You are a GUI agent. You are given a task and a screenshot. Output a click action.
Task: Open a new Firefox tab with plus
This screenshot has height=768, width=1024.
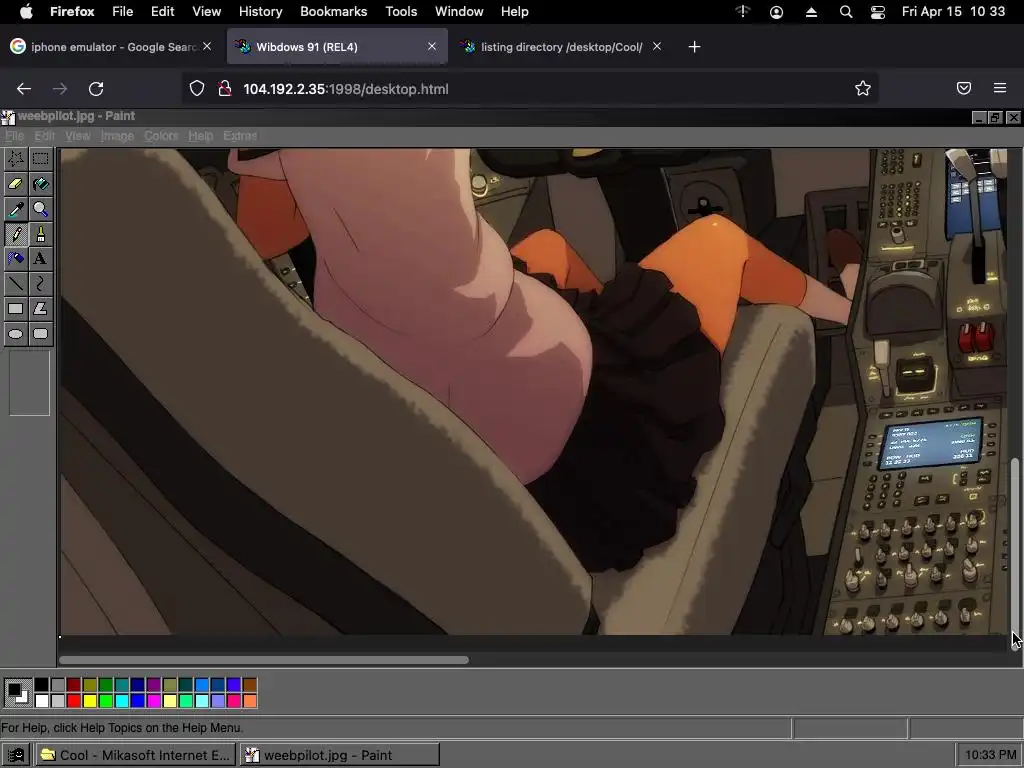[x=694, y=47]
